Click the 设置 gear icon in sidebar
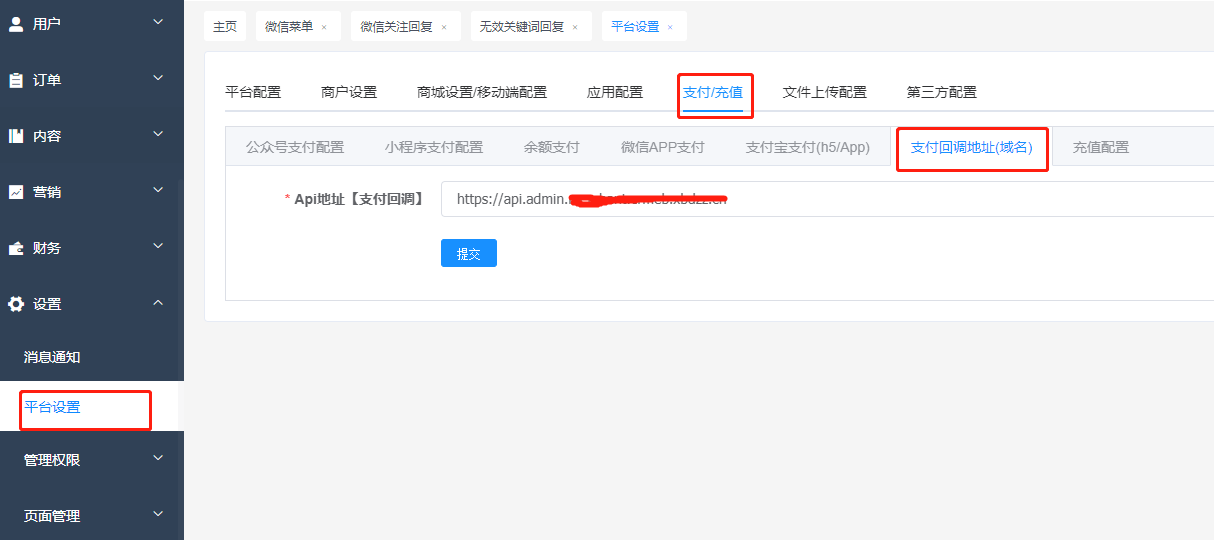 (16, 304)
